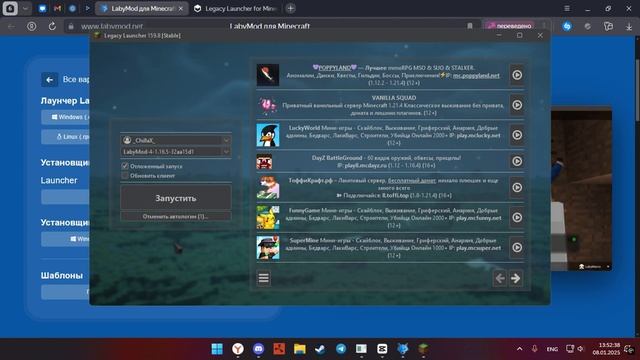Play the SuperMine server entry
This screenshot has height=360, width=640.
tap(517, 247)
